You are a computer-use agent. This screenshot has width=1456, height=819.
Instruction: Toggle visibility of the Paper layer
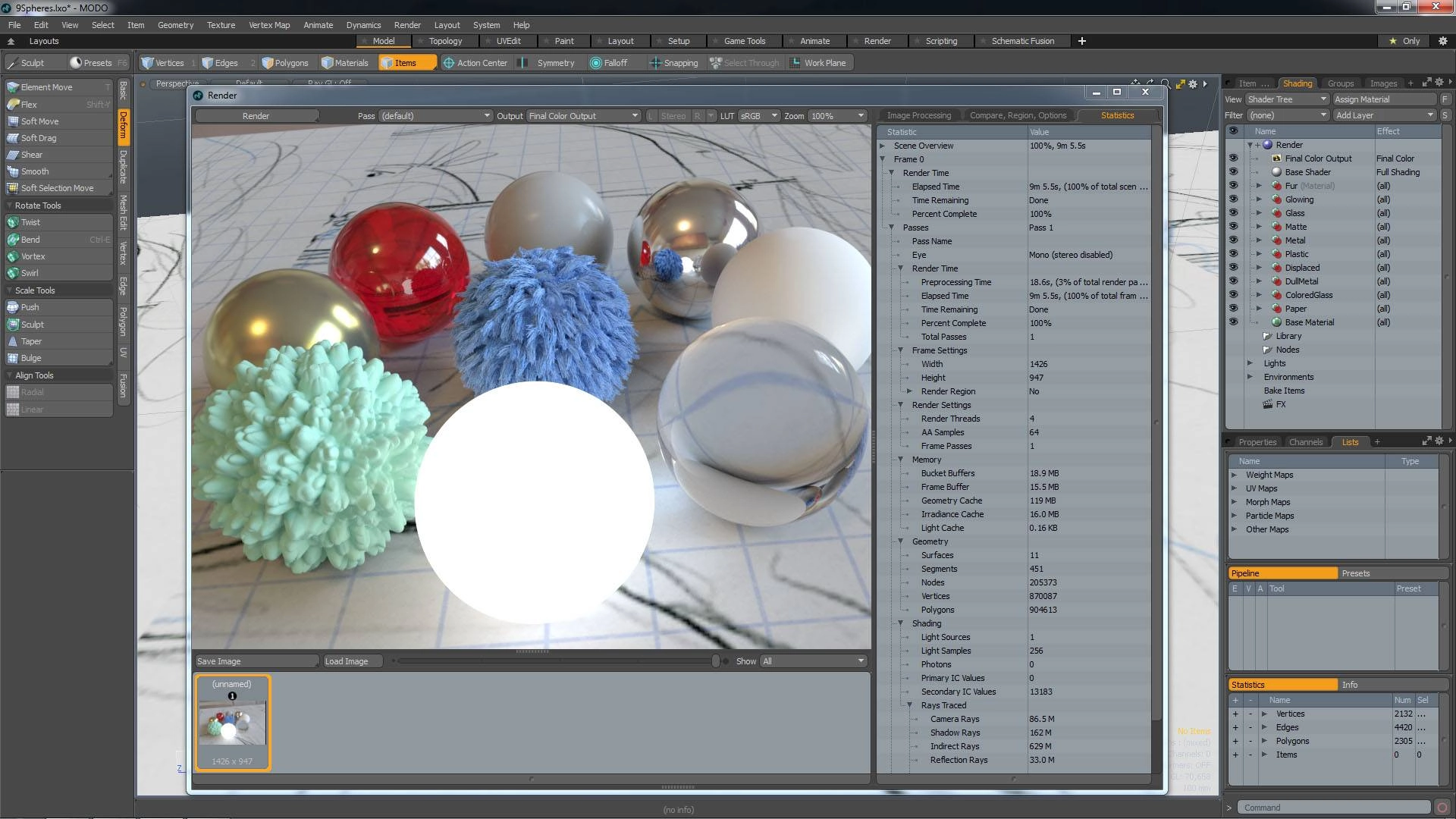tap(1233, 309)
